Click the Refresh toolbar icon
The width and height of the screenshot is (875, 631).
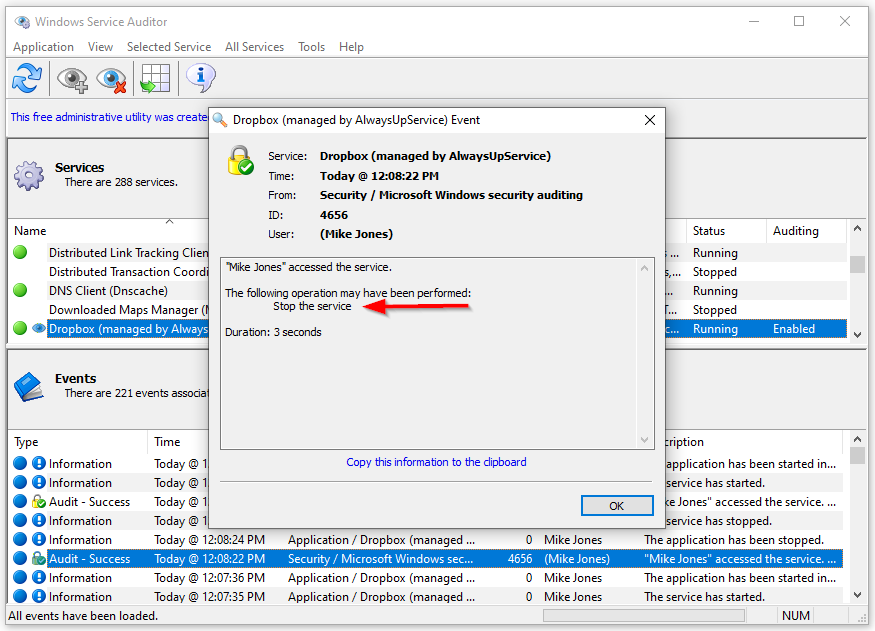(27, 78)
